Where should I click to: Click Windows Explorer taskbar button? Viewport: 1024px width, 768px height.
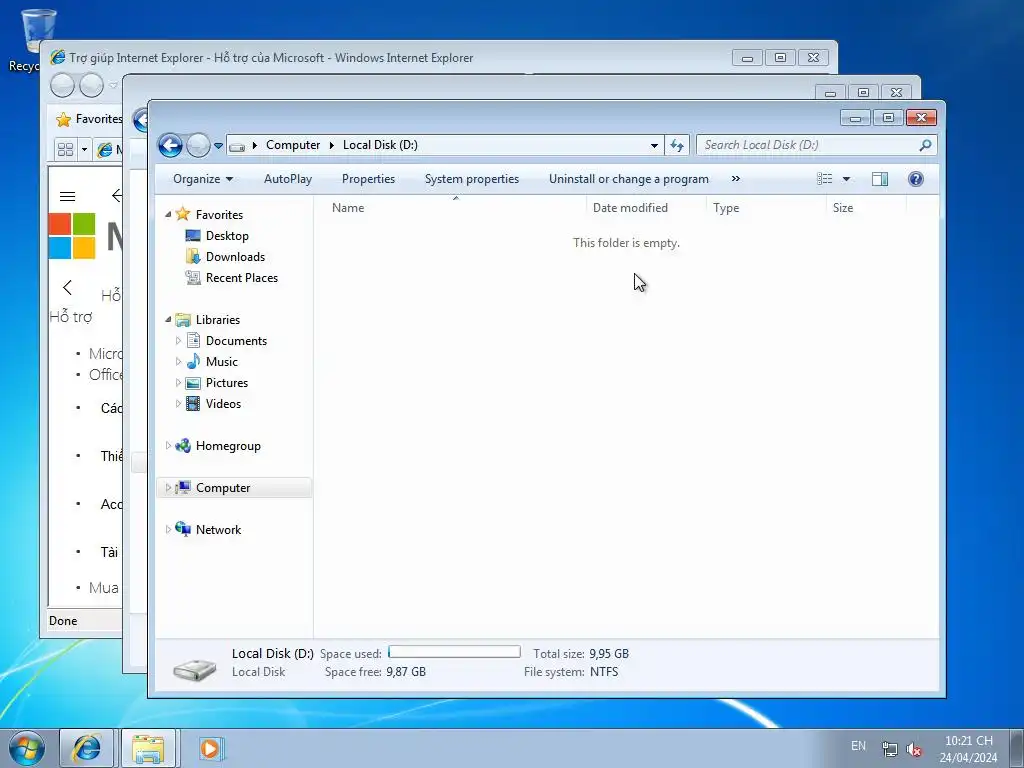coord(148,748)
